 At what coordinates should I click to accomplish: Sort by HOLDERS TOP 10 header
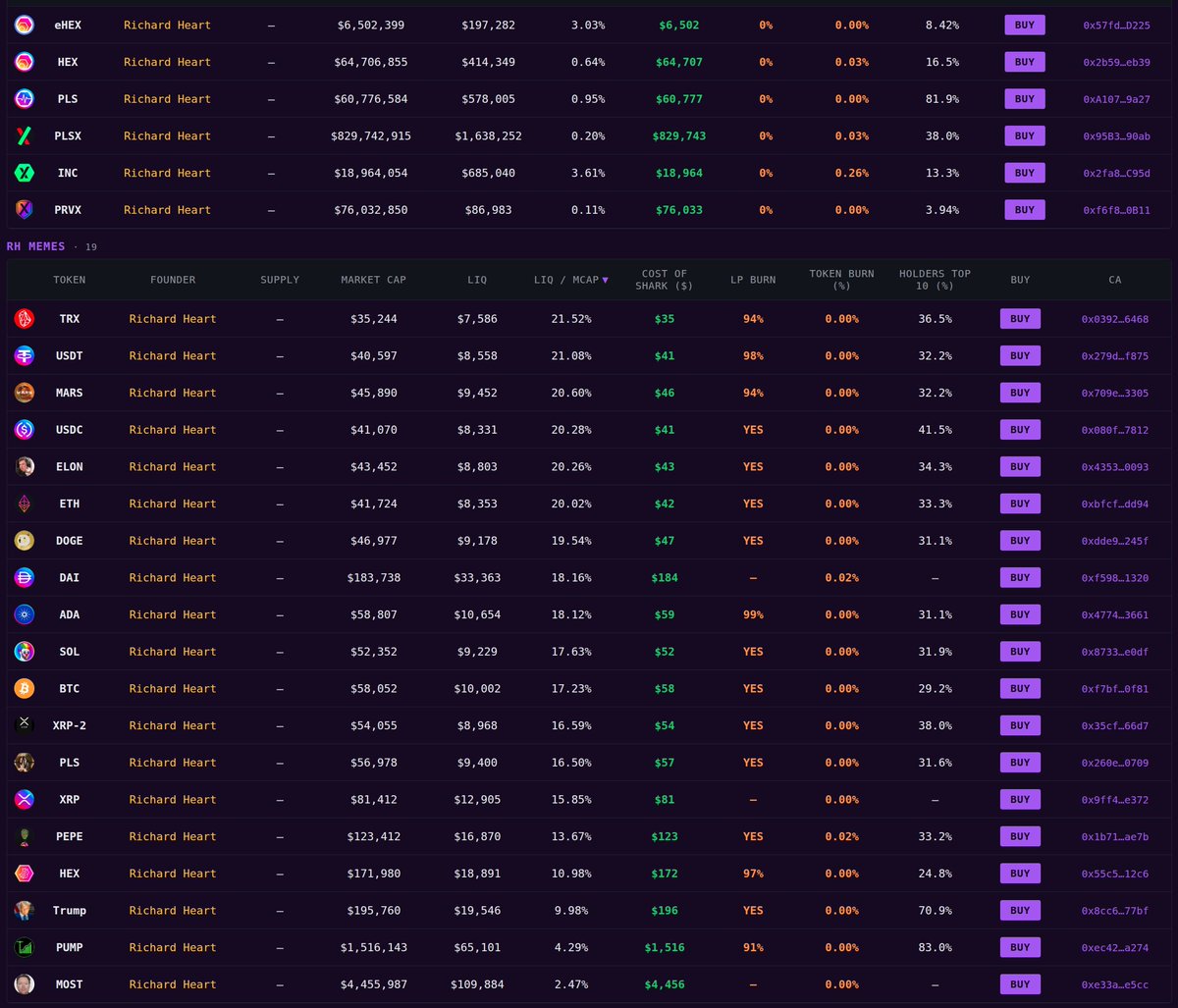(x=935, y=280)
